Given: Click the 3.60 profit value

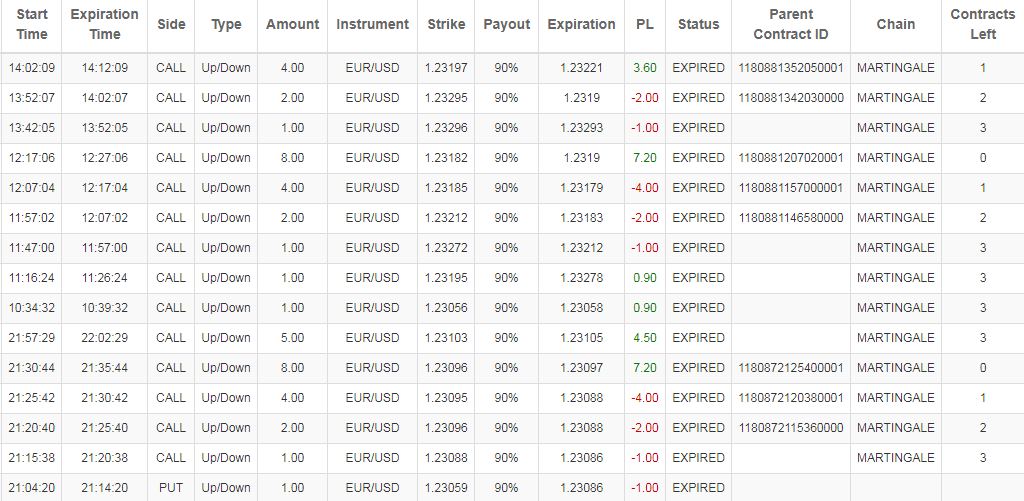Looking at the screenshot, I should [x=644, y=68].
